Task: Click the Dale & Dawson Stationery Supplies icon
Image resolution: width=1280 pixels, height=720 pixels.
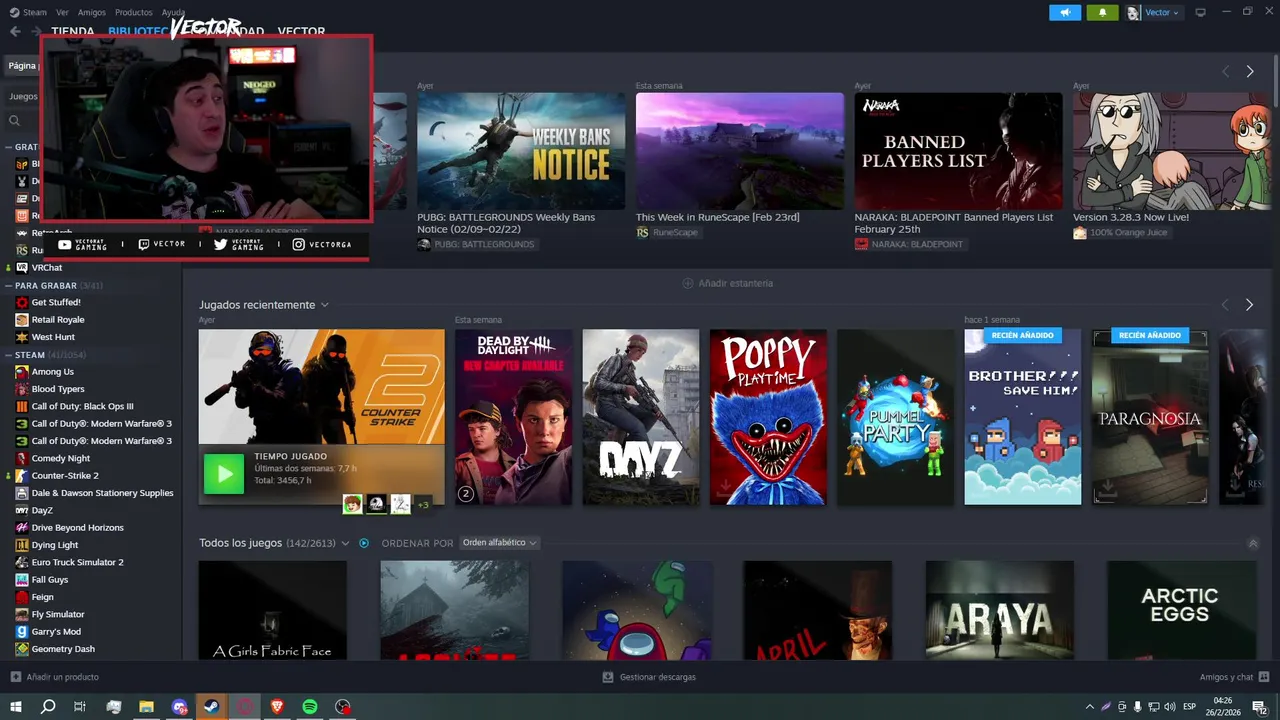Action: tap(22, 493)
